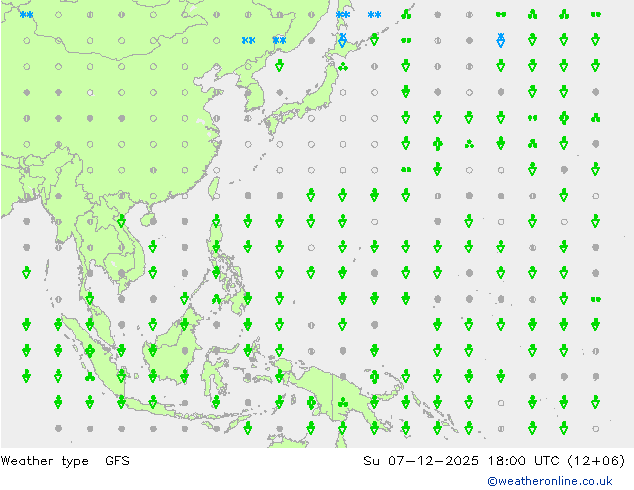634x490 pixels.
Task: Open the weatheronline.co.uk copyright link
Action: [x=549, y=481]
